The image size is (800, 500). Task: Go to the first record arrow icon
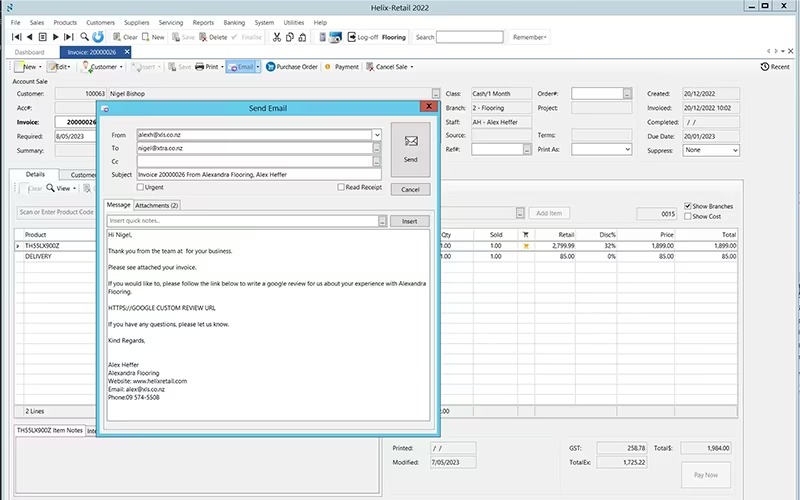tap(17, 37)
